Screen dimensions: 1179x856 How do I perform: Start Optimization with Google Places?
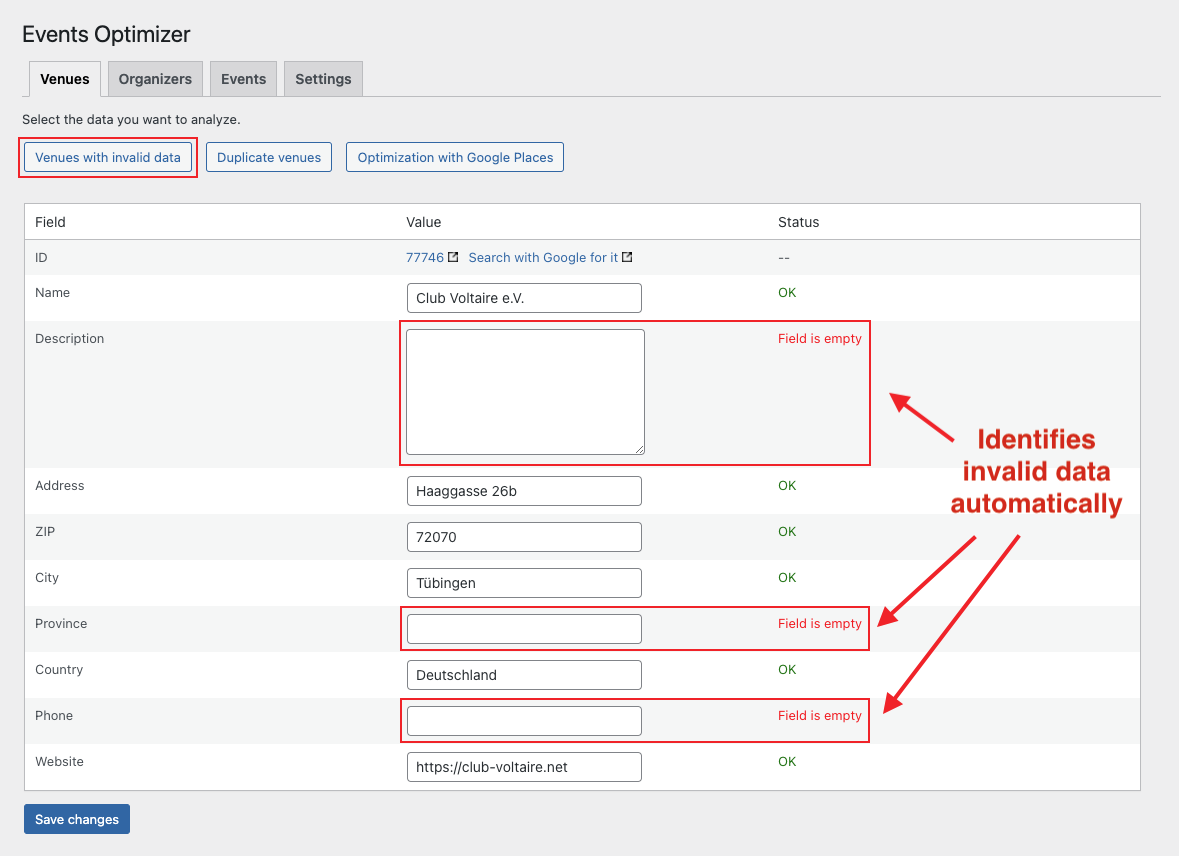pos(454,157)
